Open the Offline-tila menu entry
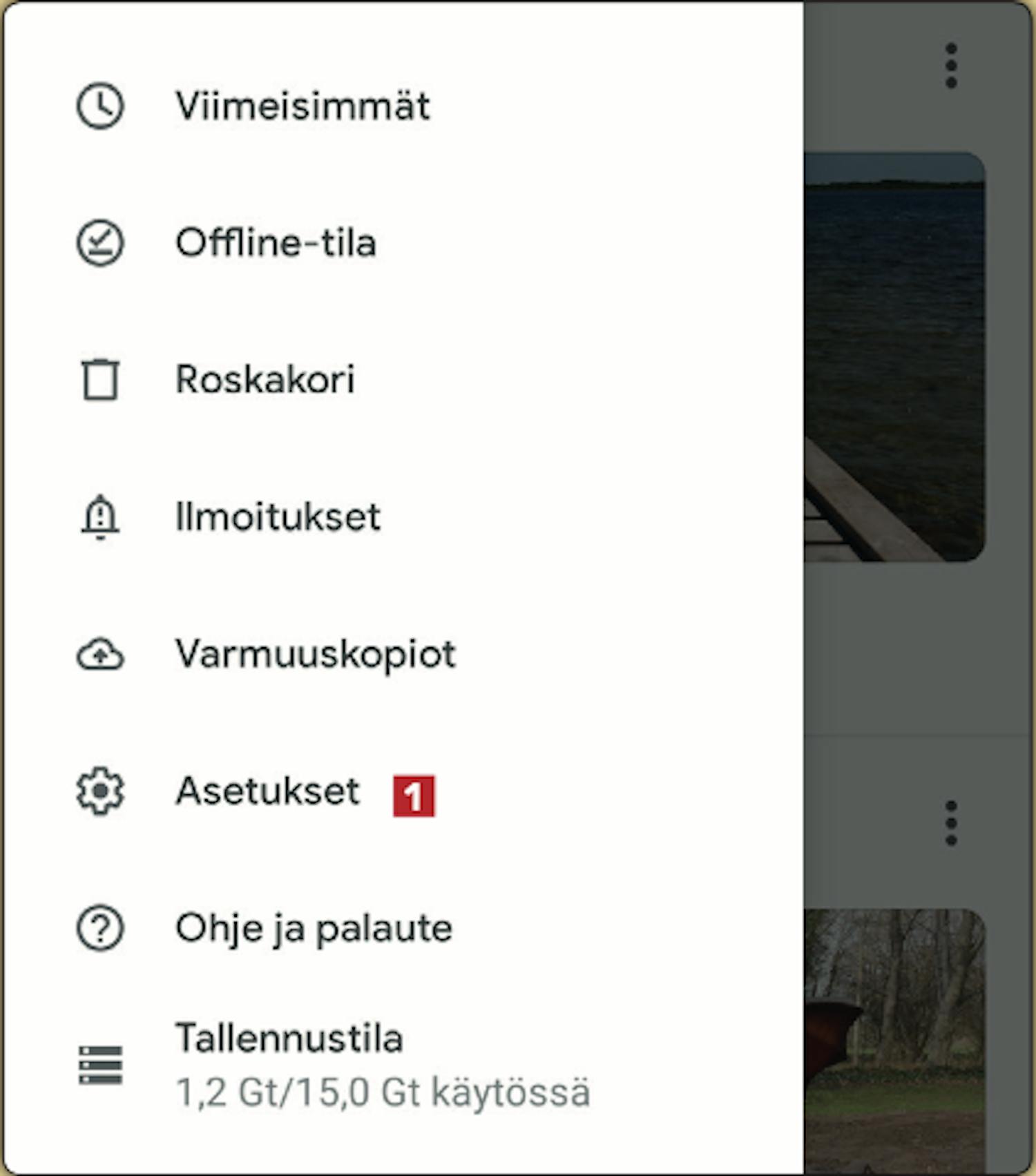Viewport: 1036px width, 1176px height. pos(403,243)
